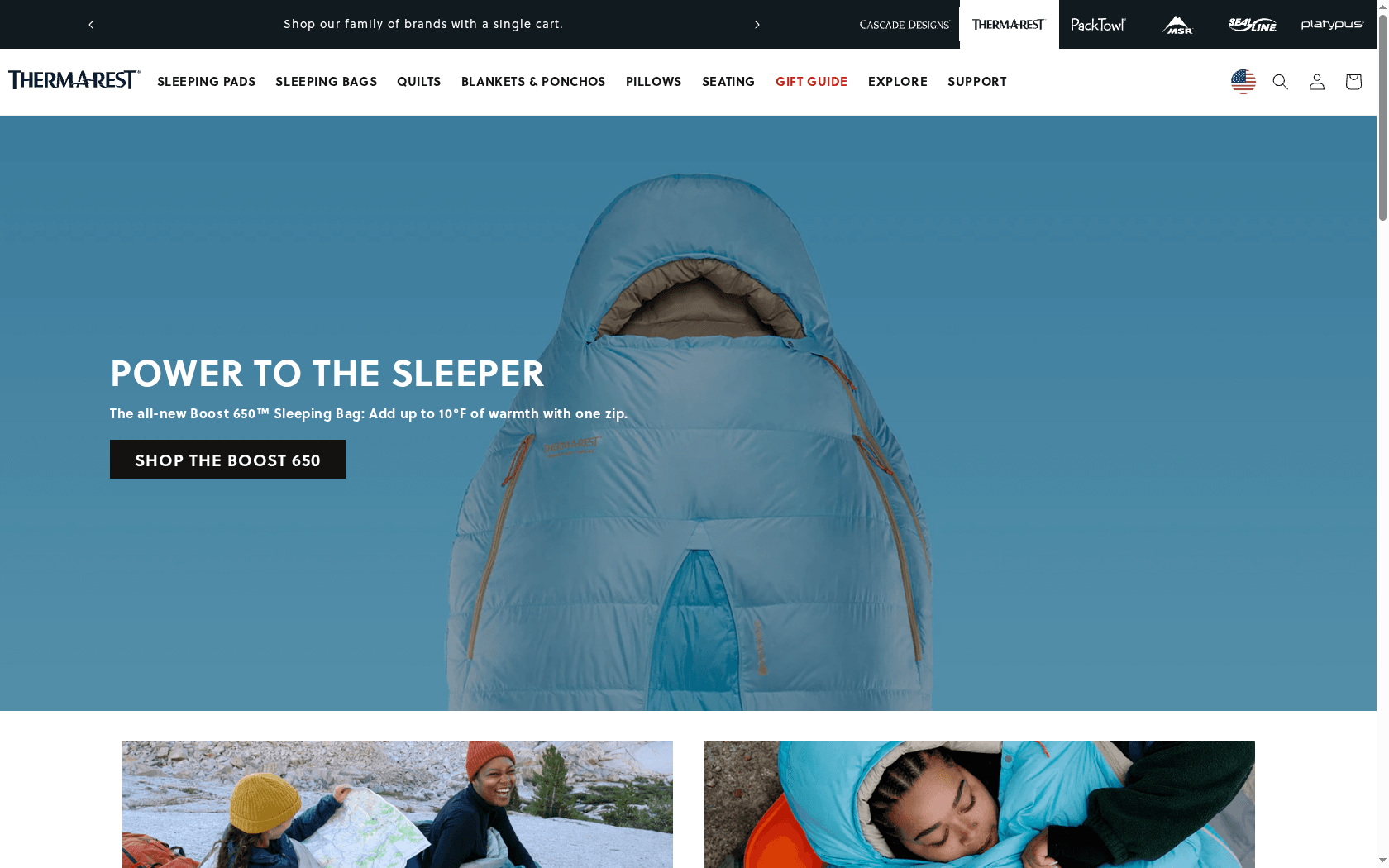Switch to the Platypus brand logo

tap(1332, 25)
